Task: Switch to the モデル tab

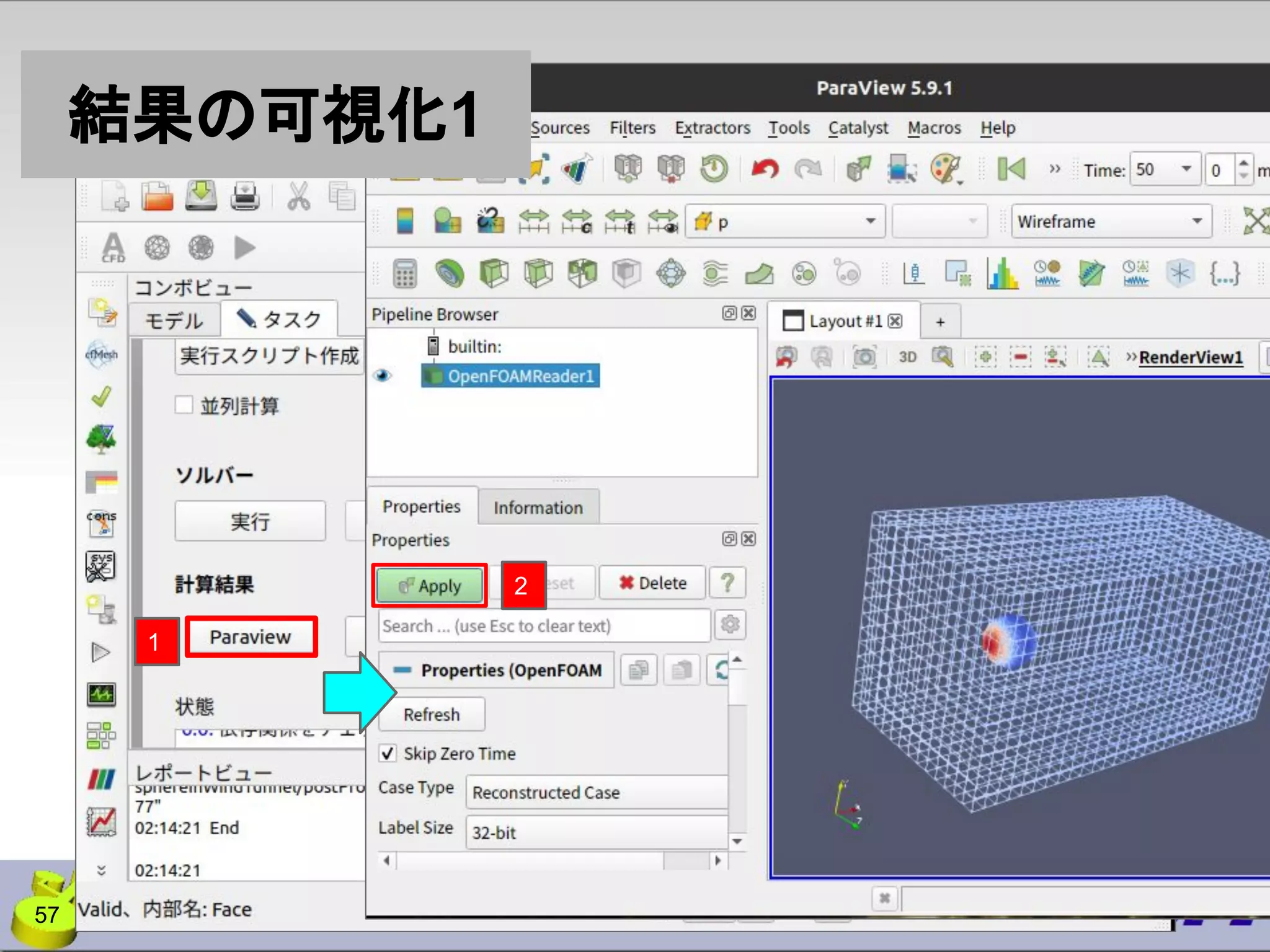Action: point(174,320)
